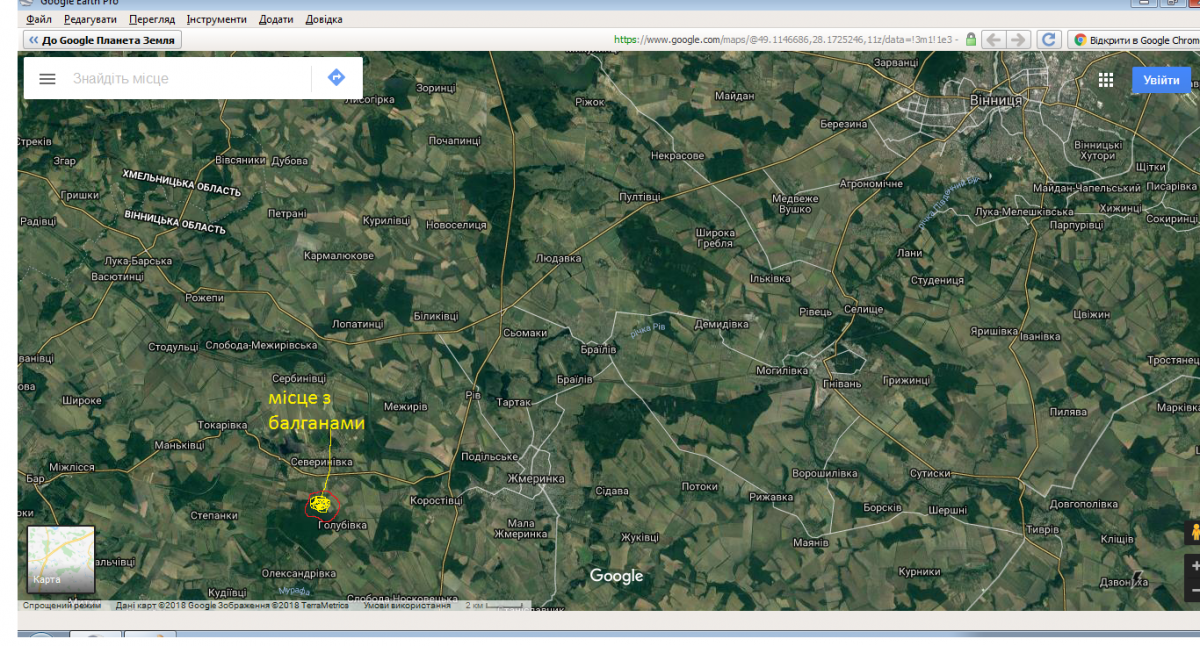The height and width of the screenshot is (646, 1200).
Task: Click the blue directions arrow icon
Action: (x=336, y=78)
